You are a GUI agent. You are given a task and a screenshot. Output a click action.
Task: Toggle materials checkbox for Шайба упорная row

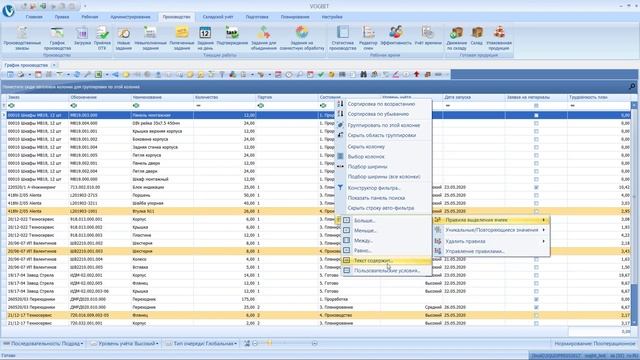536,203
